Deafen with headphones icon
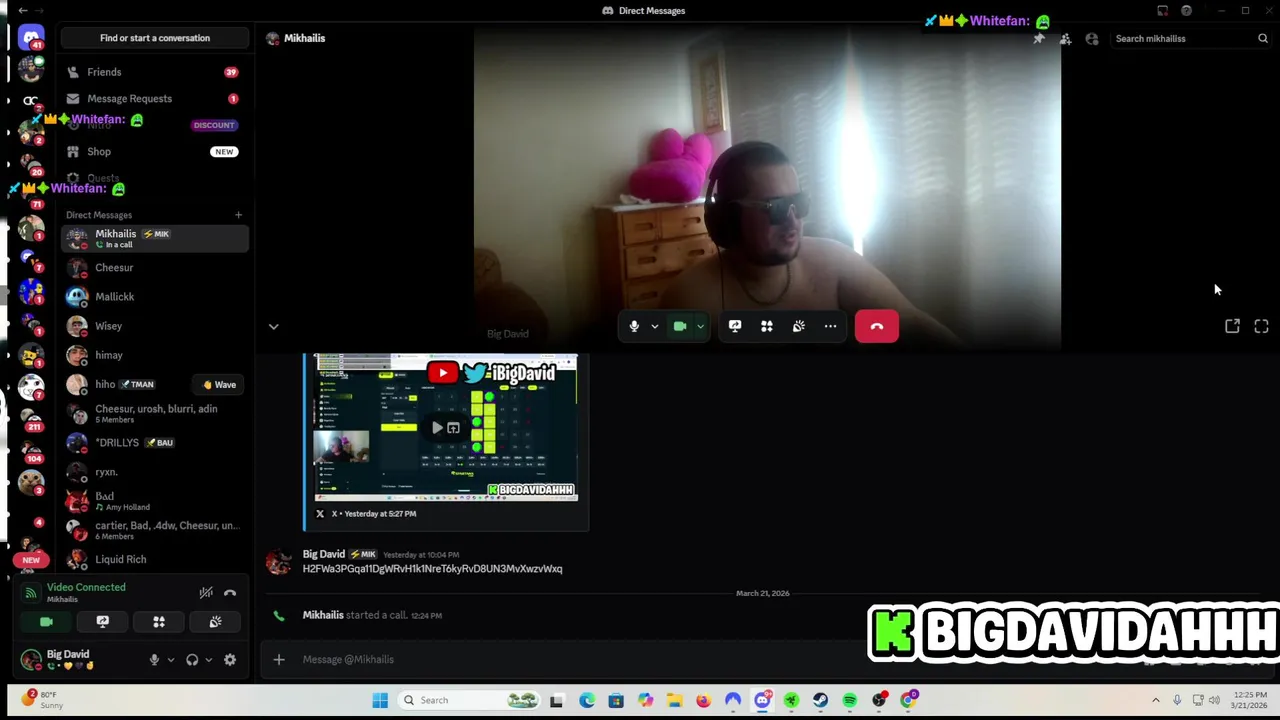The image size is (1280, 720). click(x=192, y=659)
